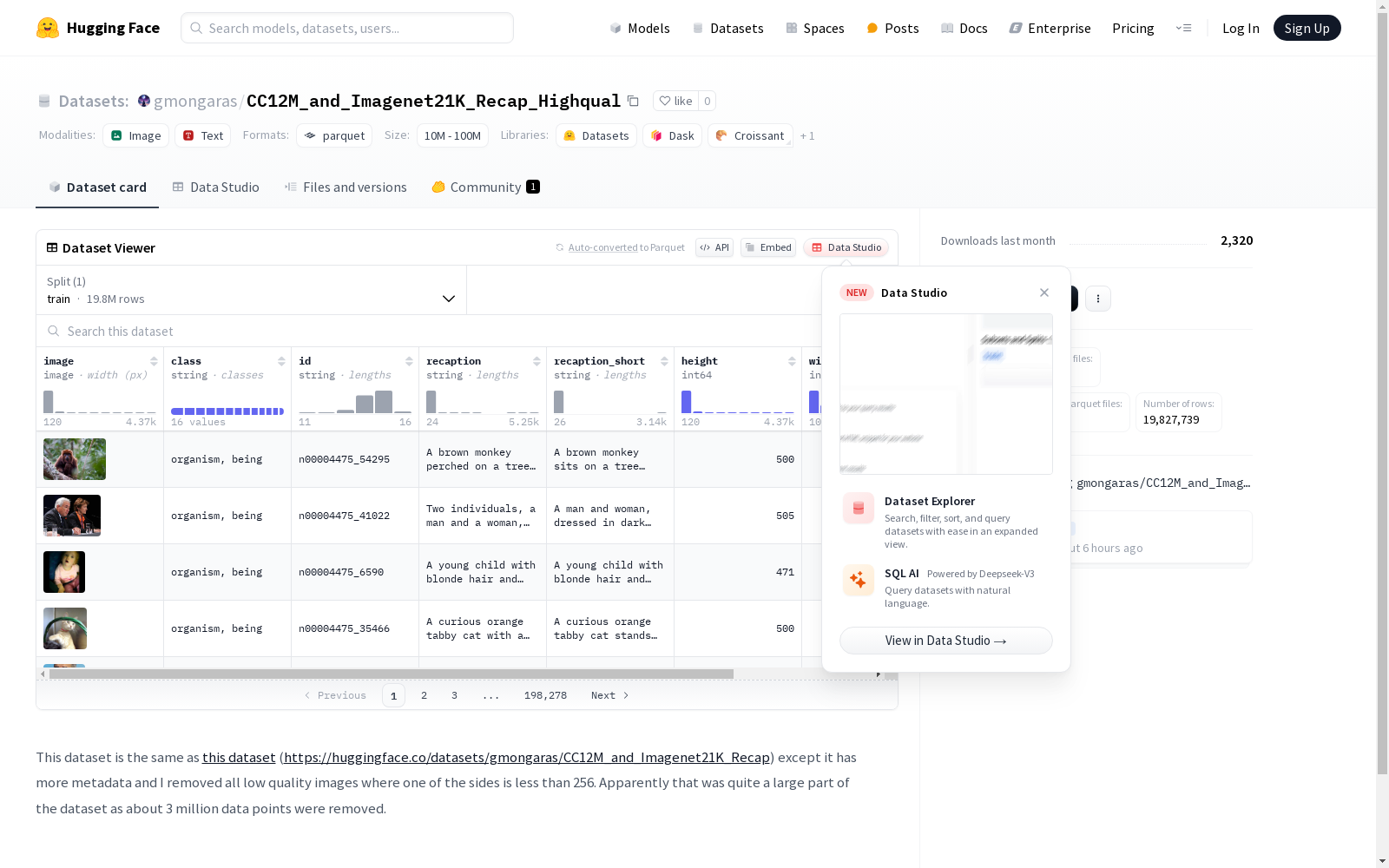Open the CC12M_and_Imagenet21K_Recap URL link
This screenshot has width=1389, height=868.
coord(527,757)
